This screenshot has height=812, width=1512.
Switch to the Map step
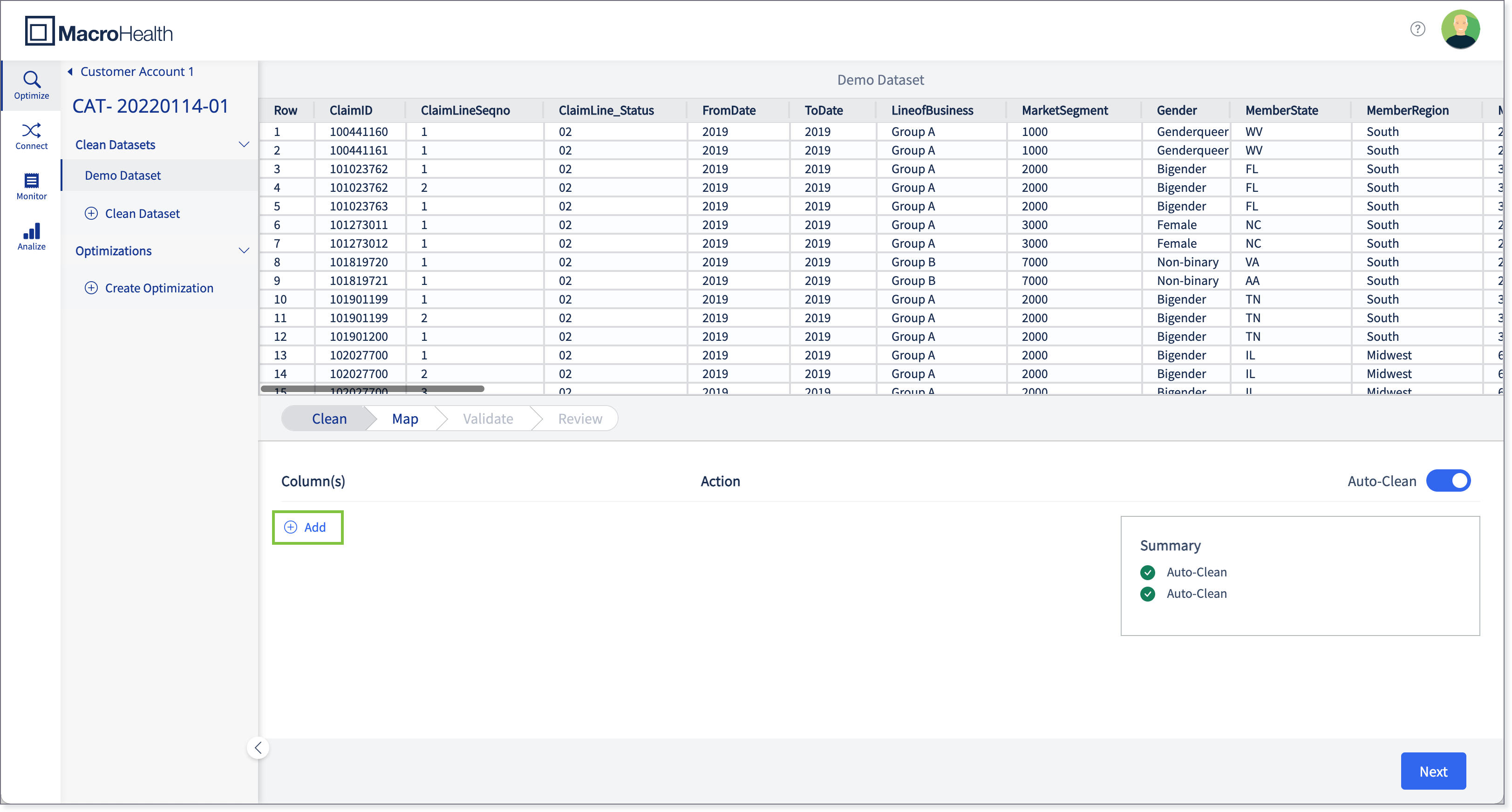(405, 419)
